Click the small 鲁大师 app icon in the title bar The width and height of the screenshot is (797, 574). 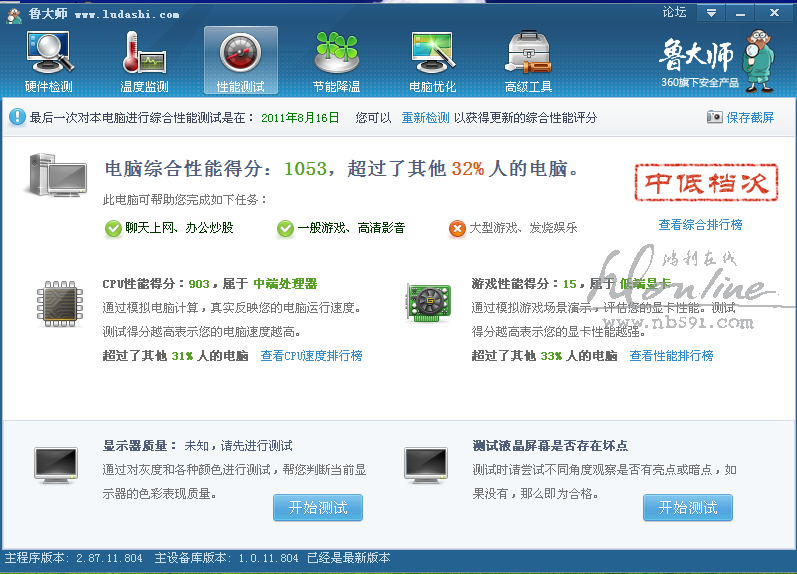(14, 15)
